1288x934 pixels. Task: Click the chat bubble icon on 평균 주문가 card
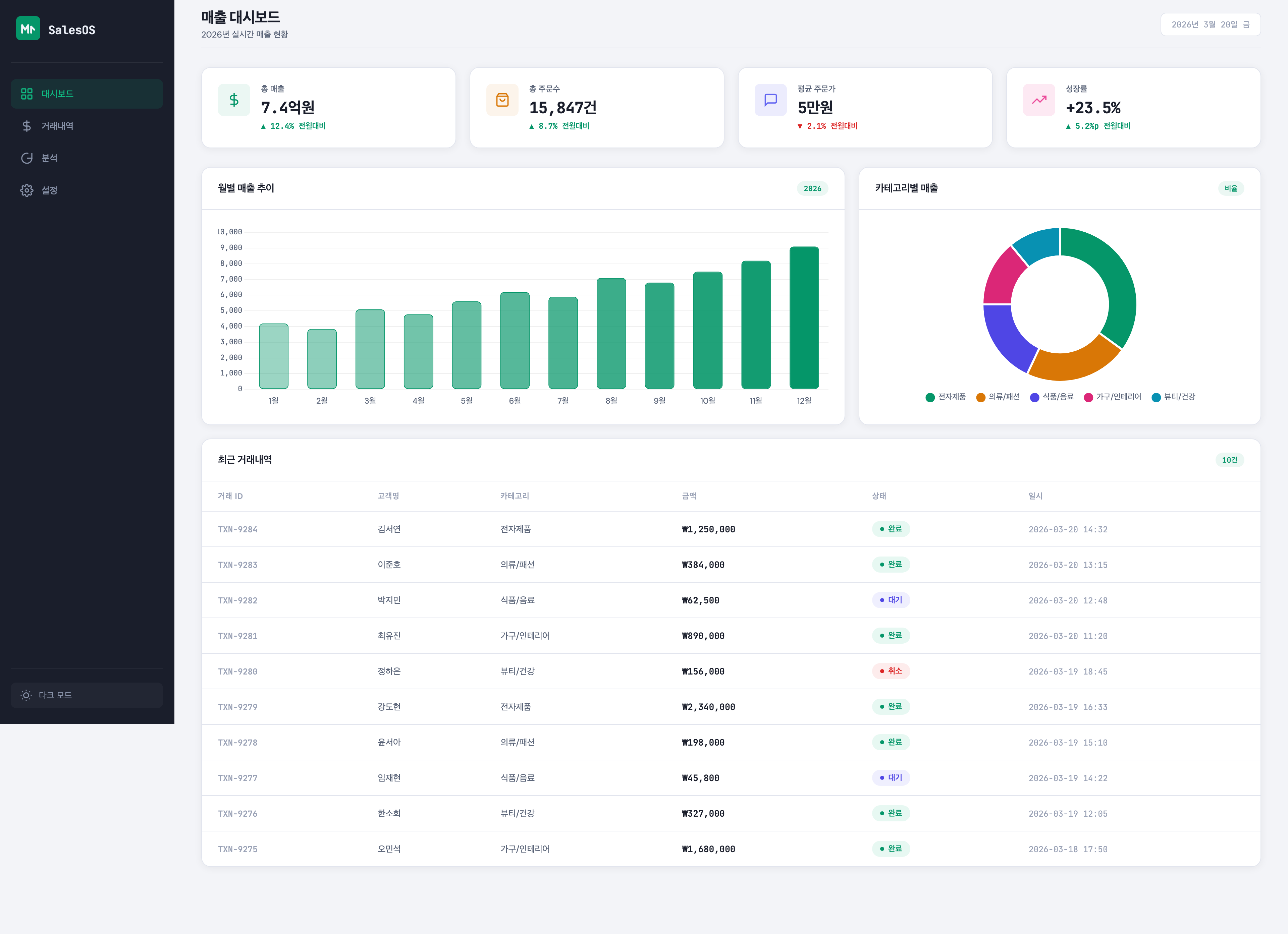pyautogui.click(x=770, y=100)
